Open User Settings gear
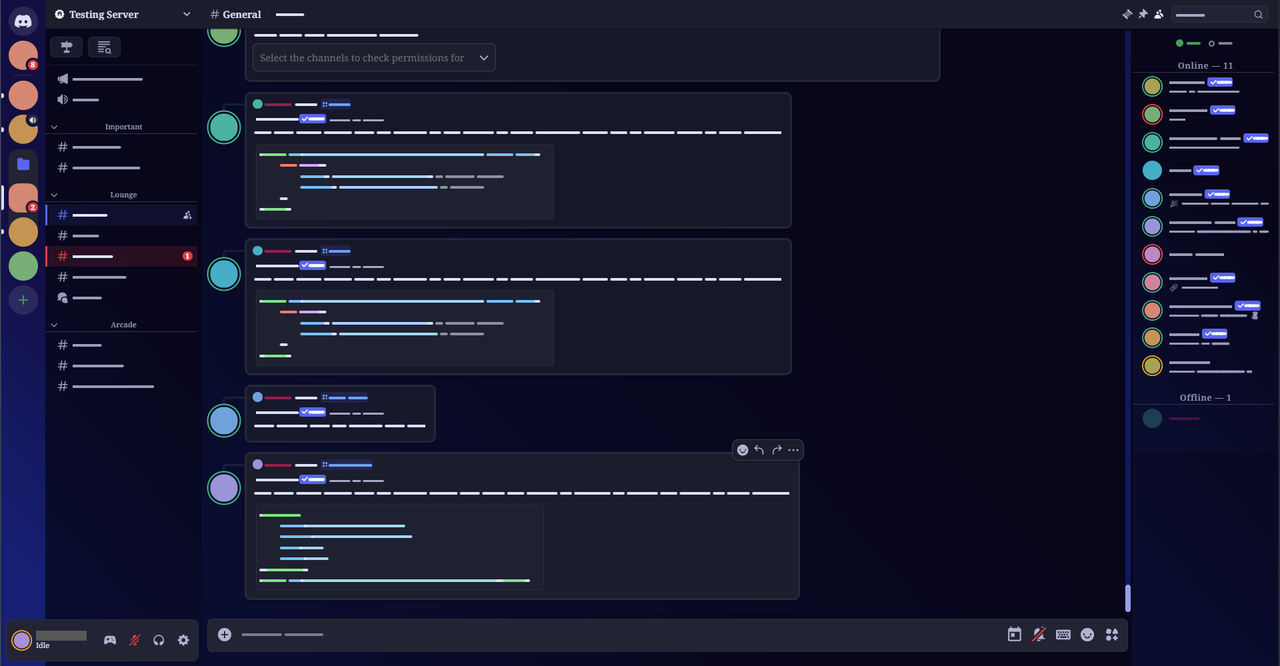 183,640
